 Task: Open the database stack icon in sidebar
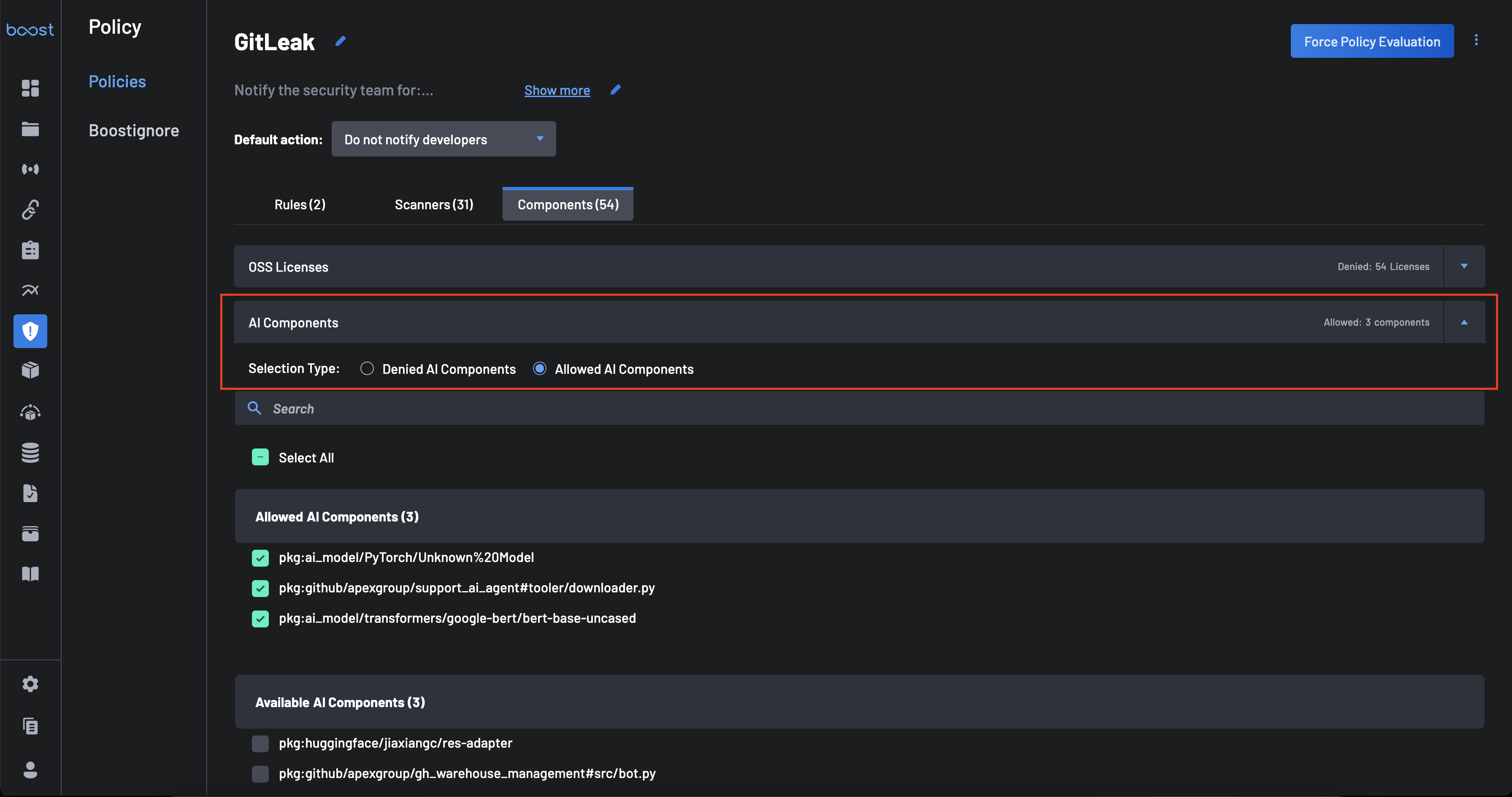pyautogui.click(x=30, y=452)
